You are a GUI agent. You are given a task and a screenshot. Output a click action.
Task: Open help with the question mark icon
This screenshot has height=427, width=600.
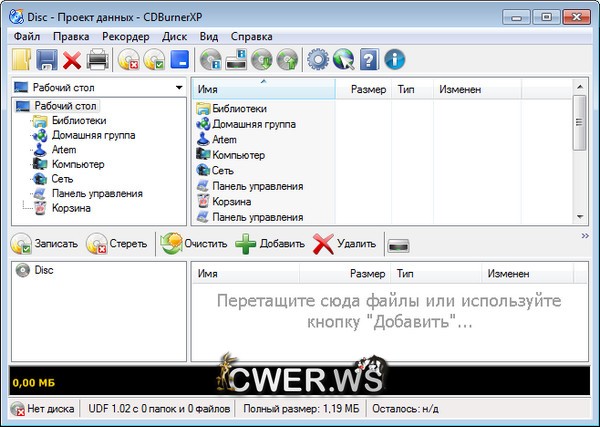click(x=368, y=61)
